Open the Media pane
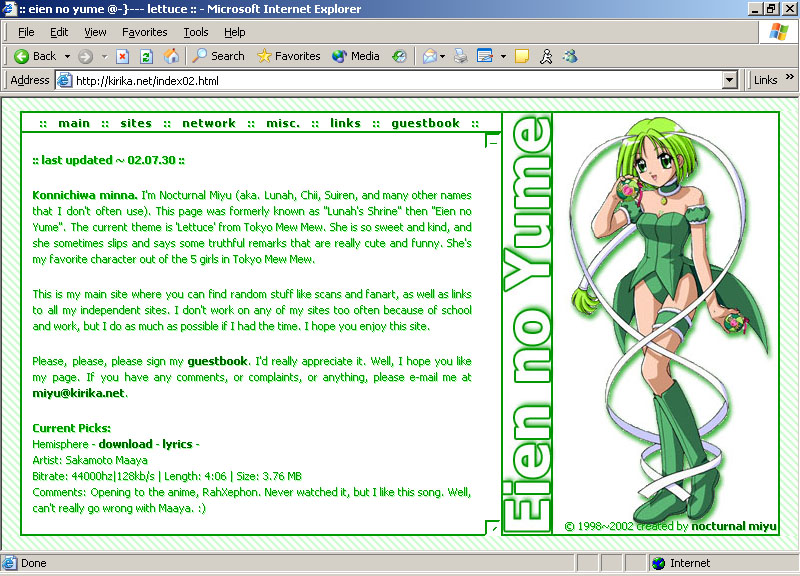 [x=357, y=56]
